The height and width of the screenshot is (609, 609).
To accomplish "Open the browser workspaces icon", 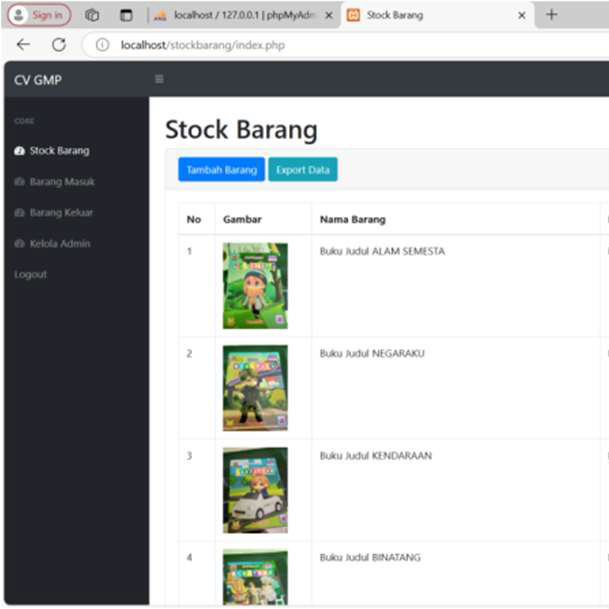I will (x=92, y=15).
